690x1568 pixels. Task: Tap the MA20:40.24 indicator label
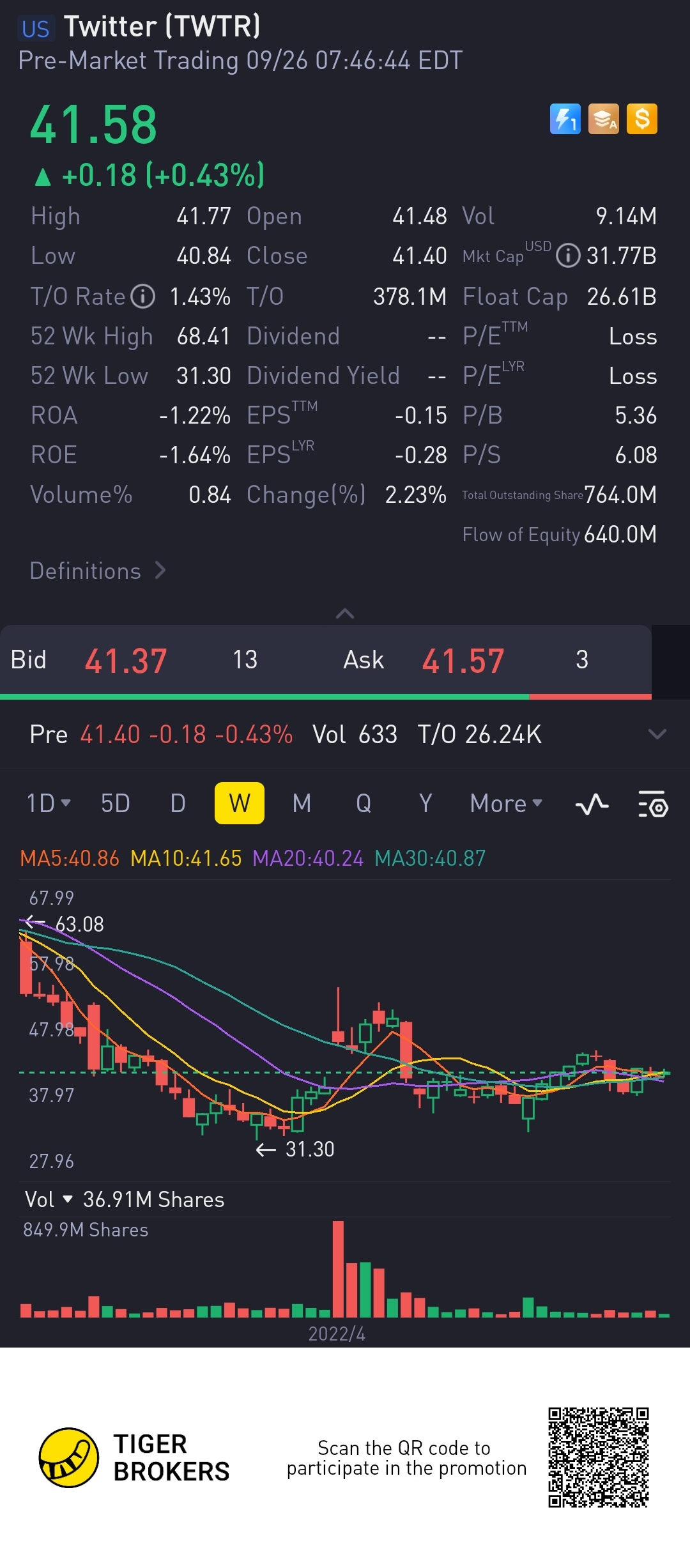pyautogui.click(x=308, y=858)
